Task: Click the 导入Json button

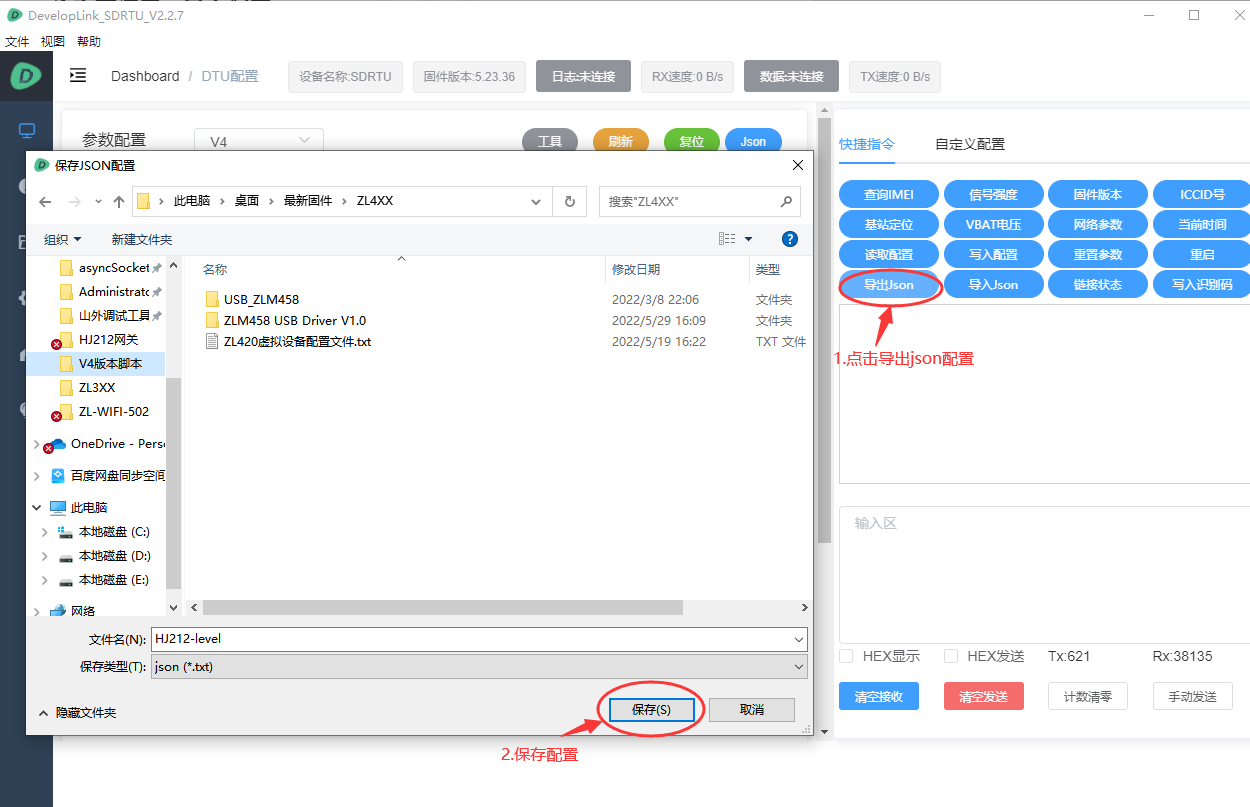Action: point(994,285)
